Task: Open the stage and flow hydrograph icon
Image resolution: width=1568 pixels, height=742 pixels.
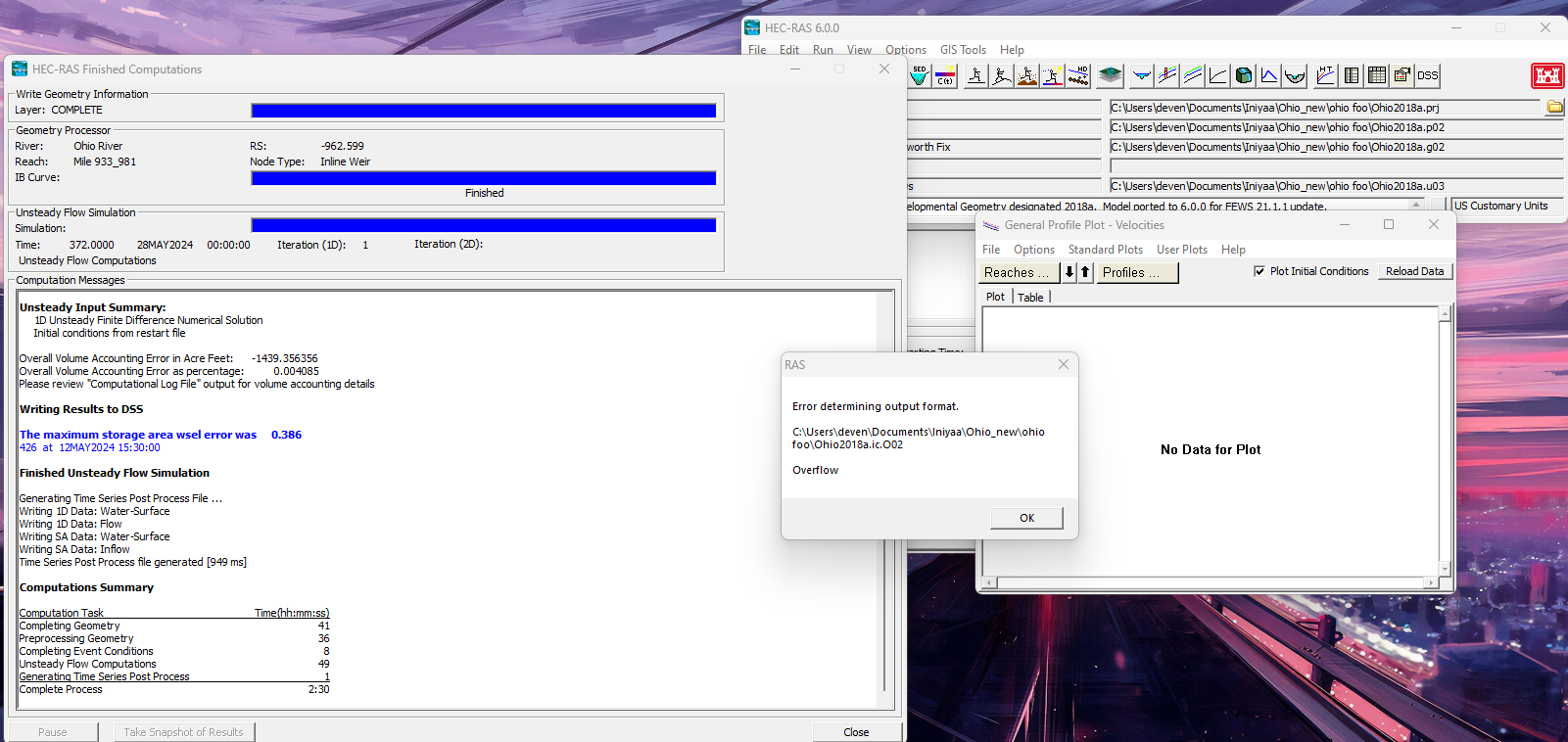Action: tap(1269, 75)
